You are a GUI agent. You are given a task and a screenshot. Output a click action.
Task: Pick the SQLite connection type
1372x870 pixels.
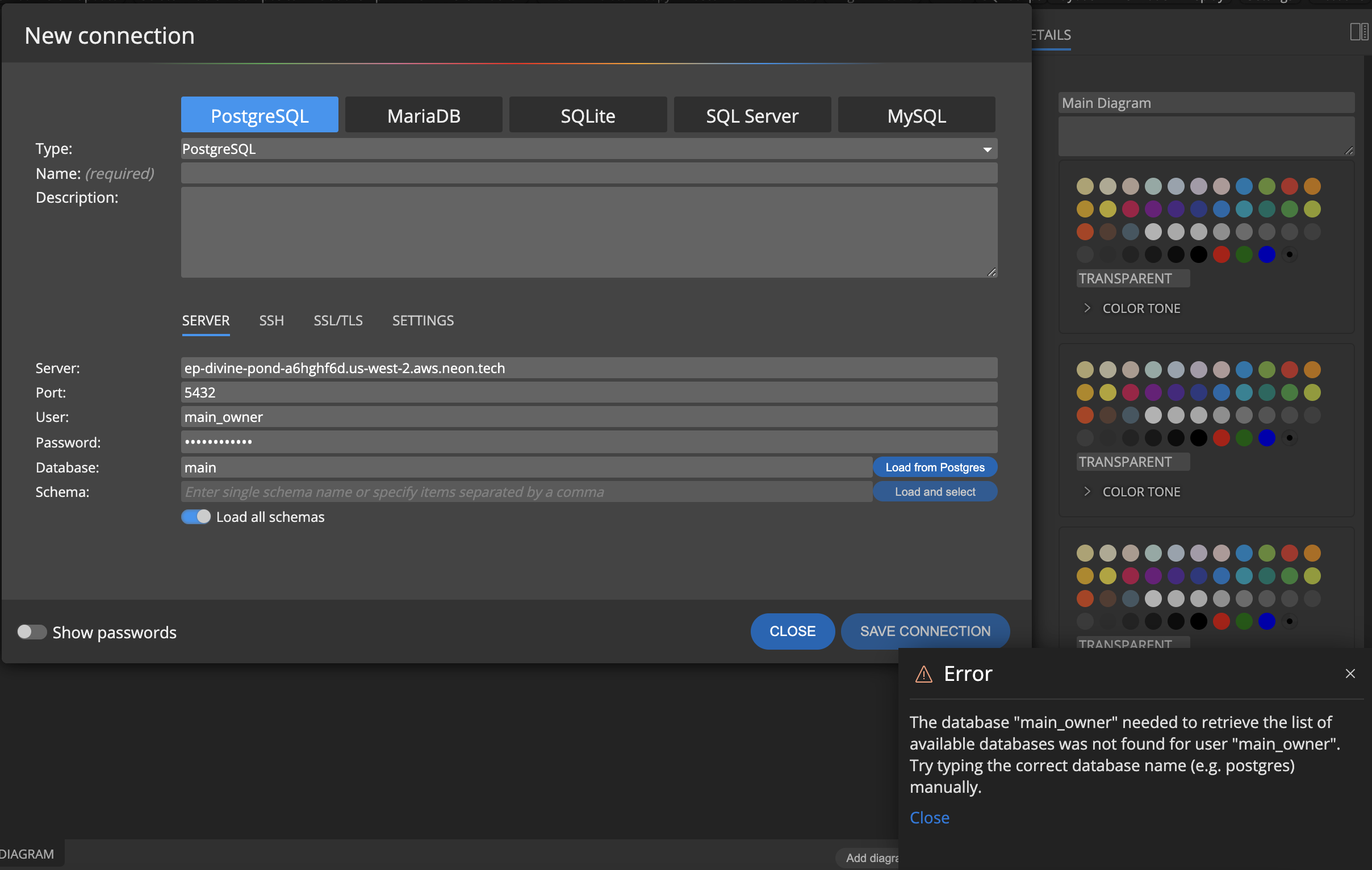point(587,115)
